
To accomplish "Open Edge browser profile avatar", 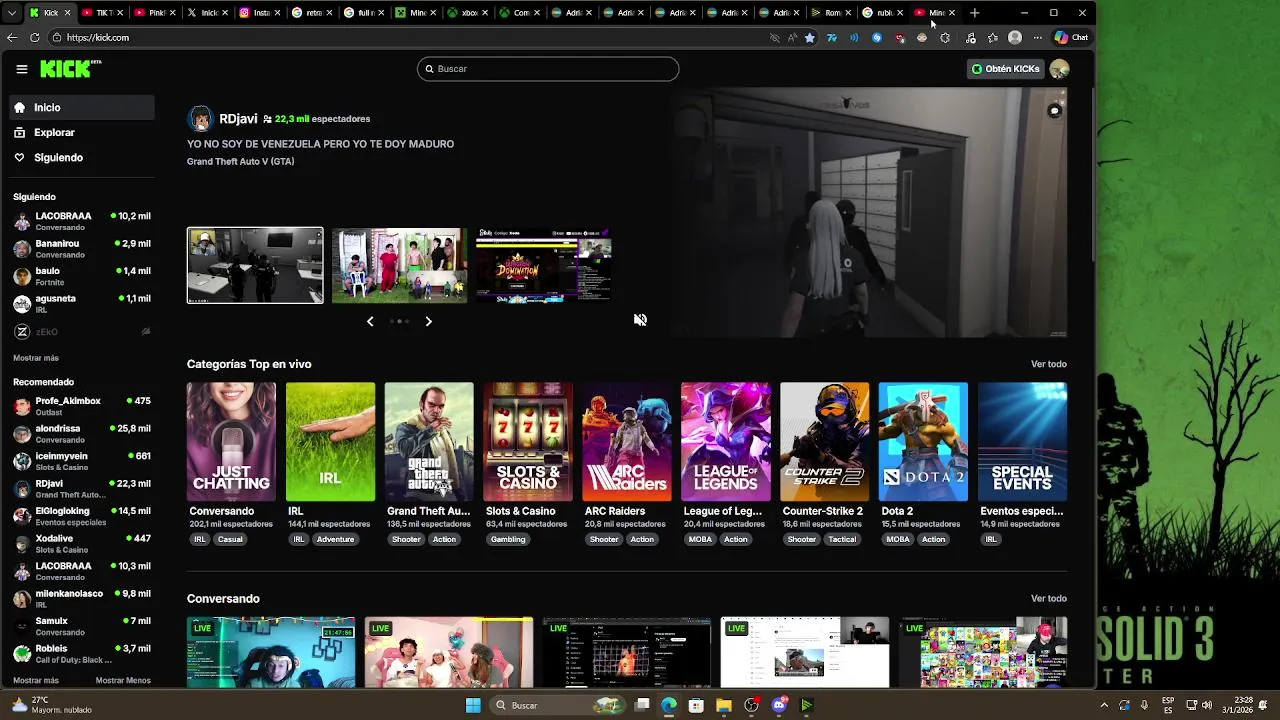I will [1015, 38].
